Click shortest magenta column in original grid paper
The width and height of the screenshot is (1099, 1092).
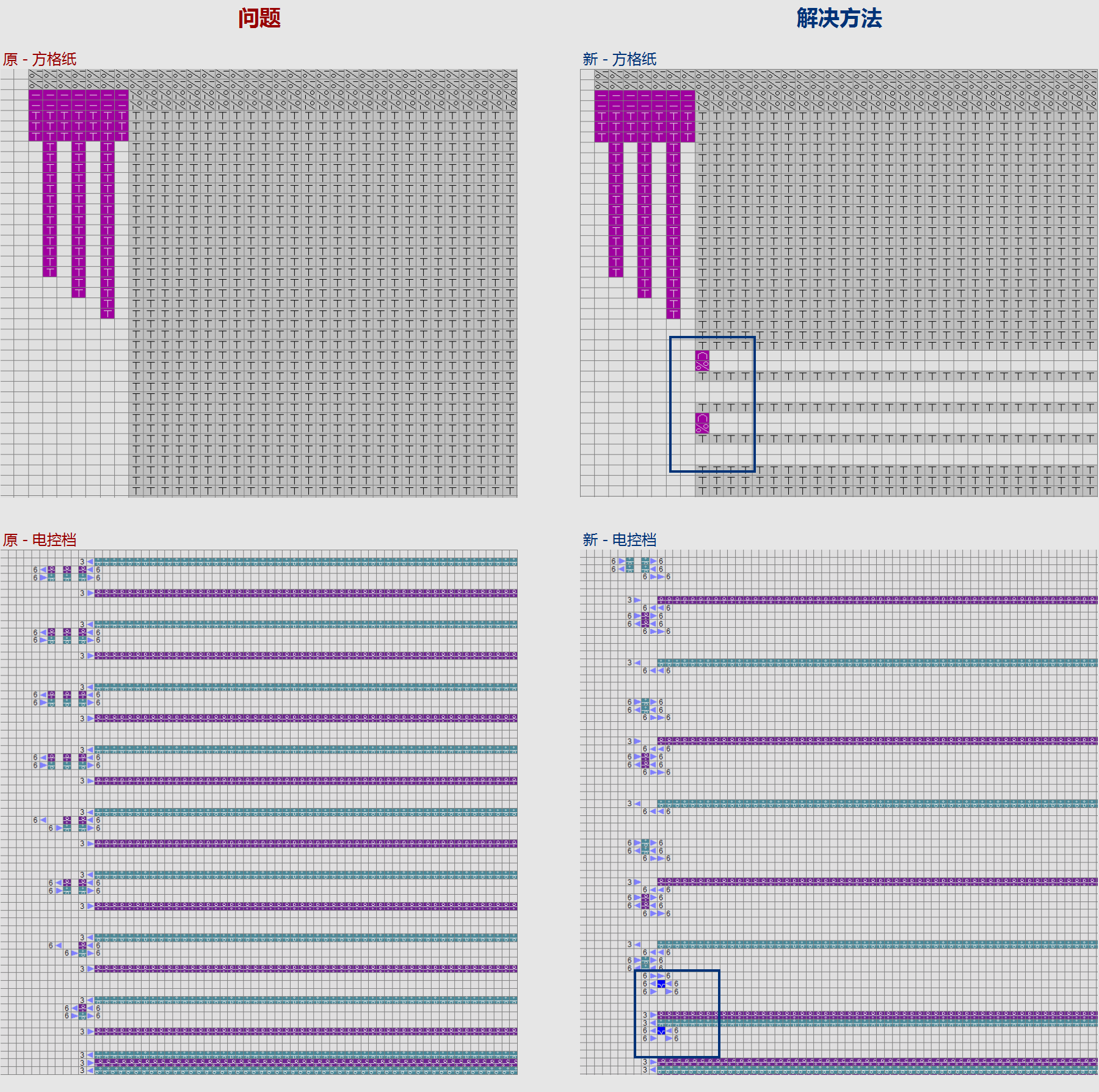coord(49,209)
